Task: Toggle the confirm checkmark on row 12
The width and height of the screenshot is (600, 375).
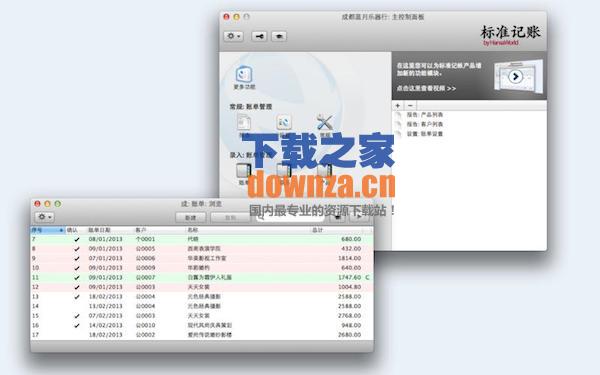Action: (77, 287)
